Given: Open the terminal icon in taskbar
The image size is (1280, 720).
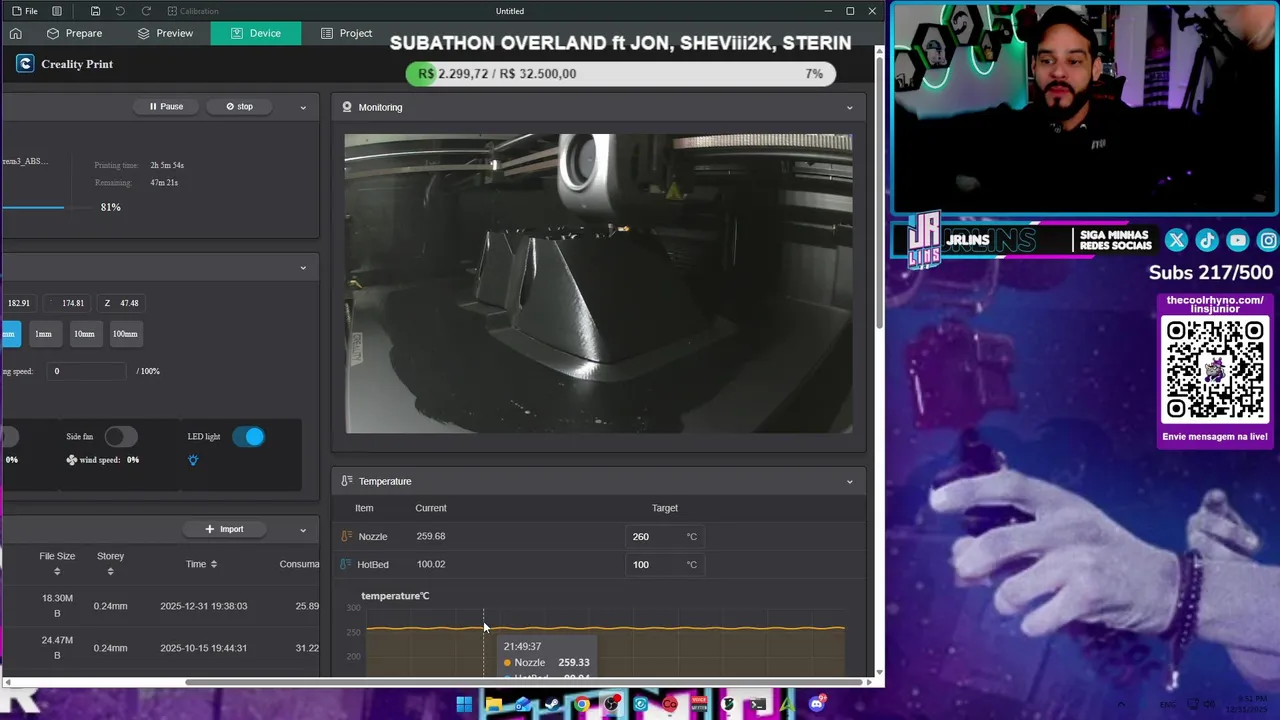Looking at the screenshot, I should (x=758, y=704).
